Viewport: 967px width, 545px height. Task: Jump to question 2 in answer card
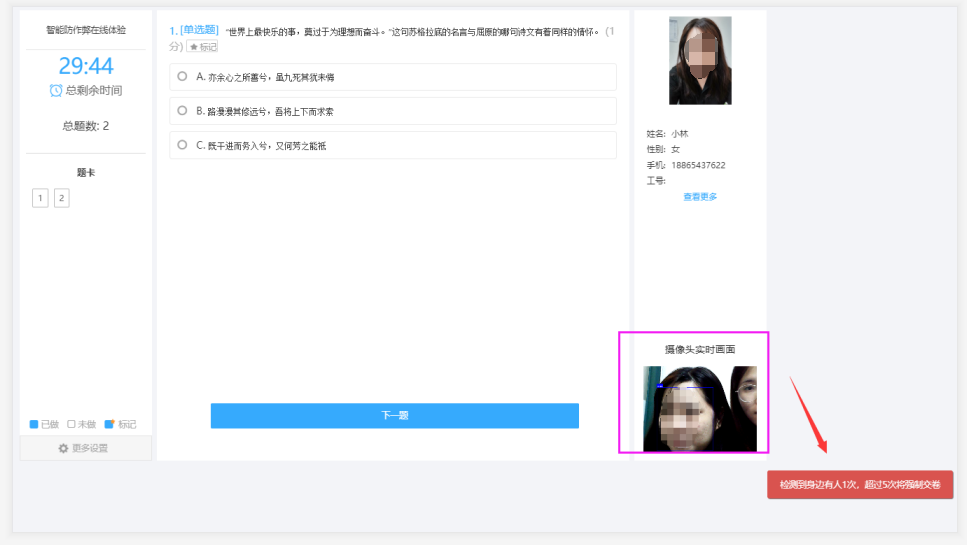pyautogui.click(x=62, y=198)
